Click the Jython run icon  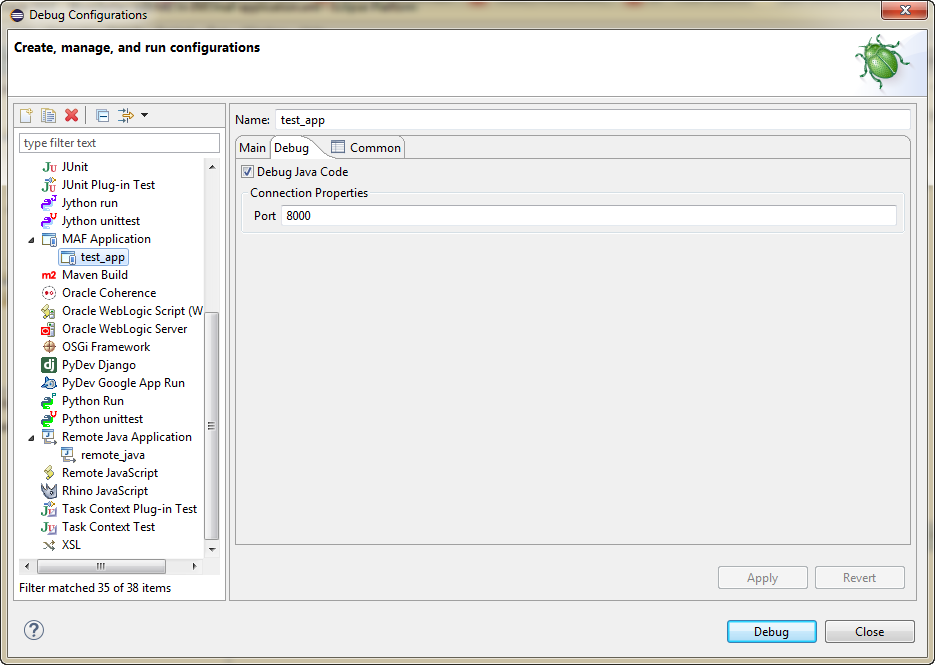tap(49, 203)
